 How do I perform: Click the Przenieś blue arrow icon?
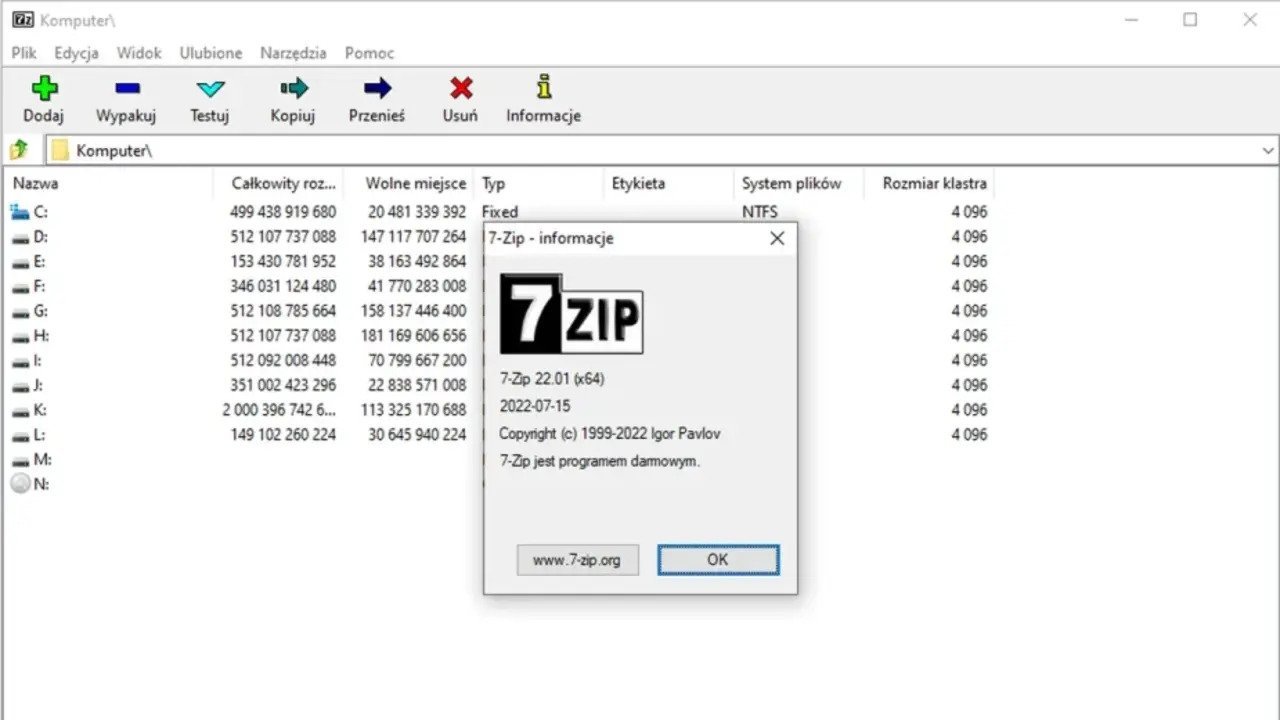point(377,88)
